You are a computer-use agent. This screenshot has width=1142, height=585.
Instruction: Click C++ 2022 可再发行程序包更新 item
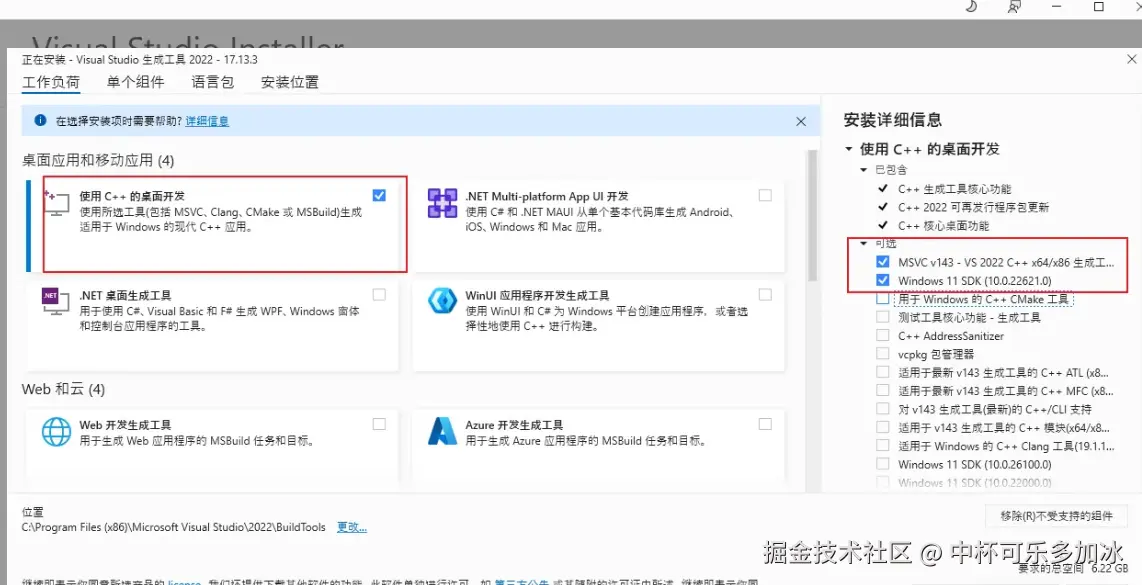tap(973, 207)
